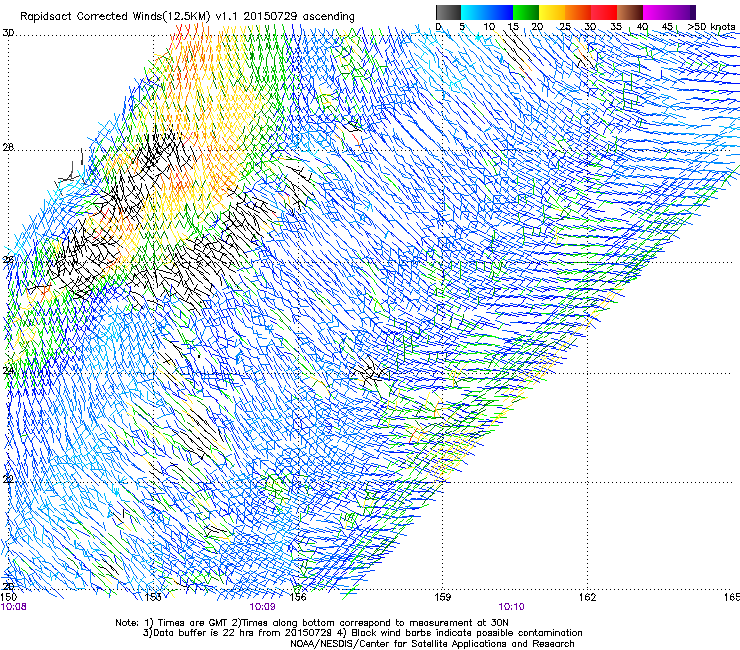
Task: Click longitude axis label '162'
Action: coord(587,597)
